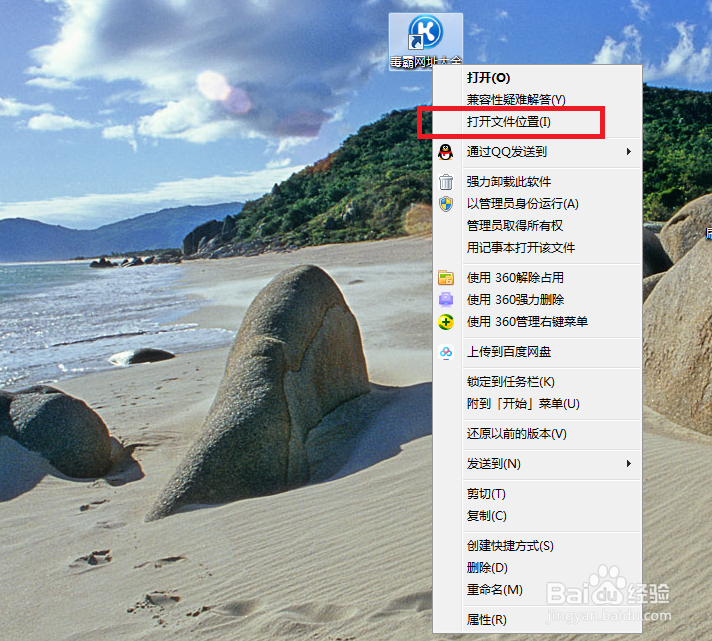The height and width of the screenshot is (641, 712).
Task: Expand the 发送到(N) submenu arrow
Action: pos(629,463)
